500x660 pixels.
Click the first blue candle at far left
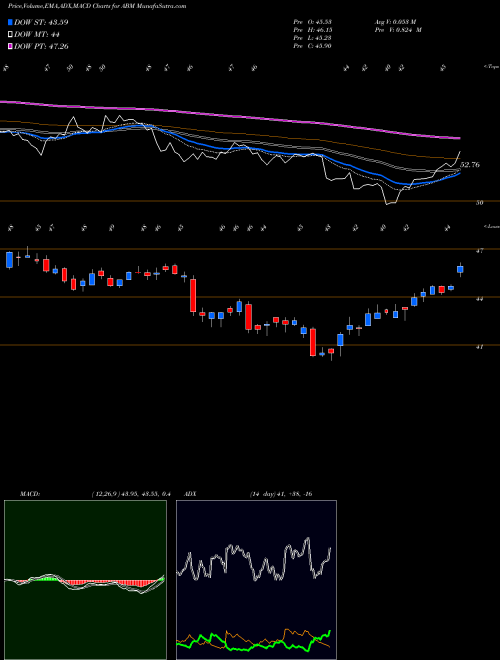coord(10,260)
